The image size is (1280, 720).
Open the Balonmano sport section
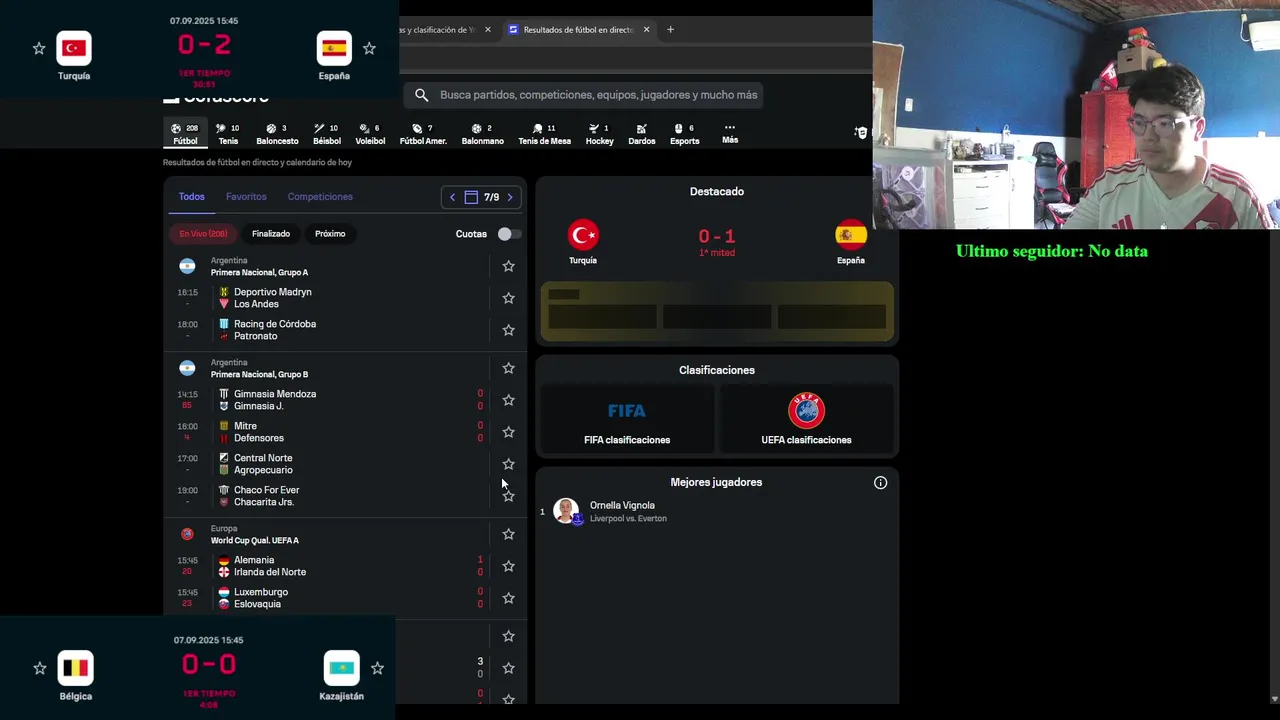click(482, 134)
